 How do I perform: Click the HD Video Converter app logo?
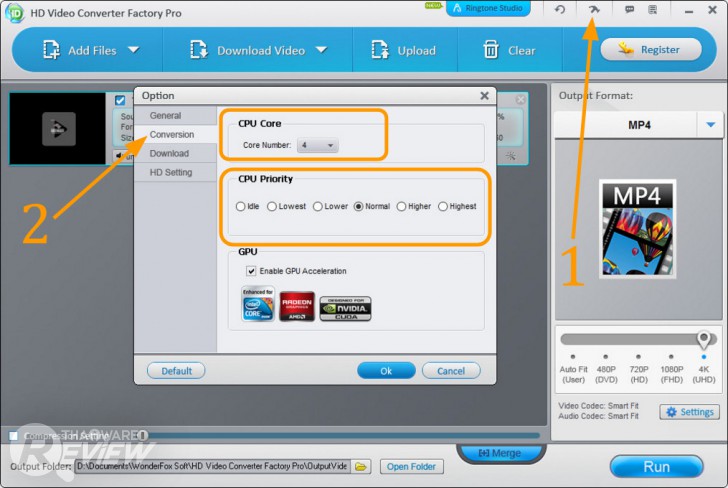14,13
